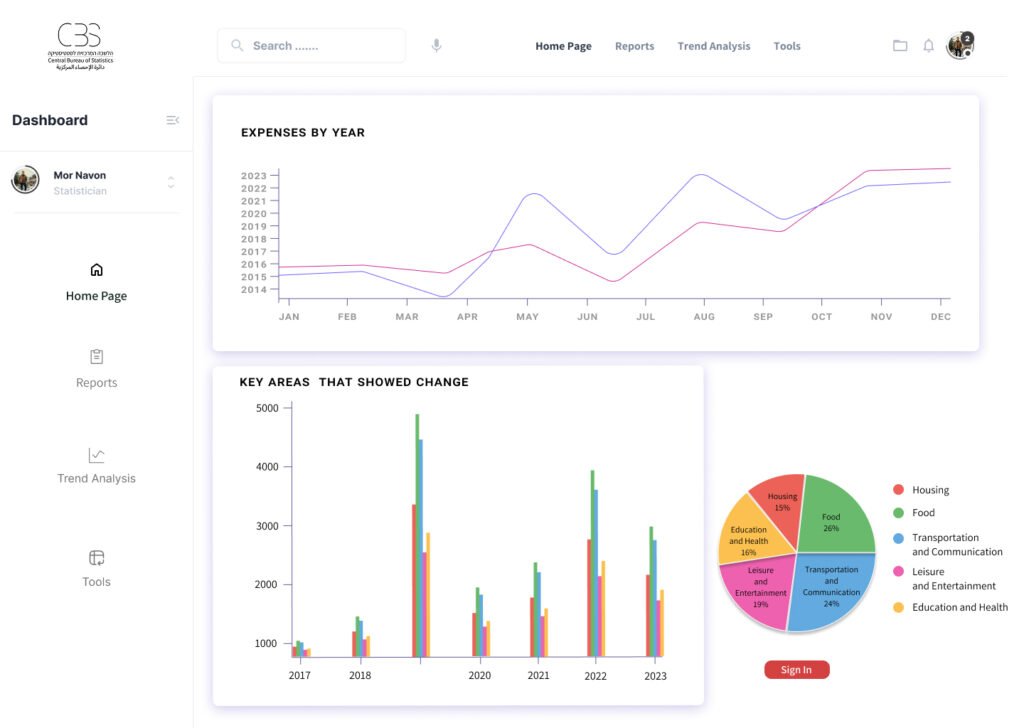1024x728 pixels.
Task: Expand the Mor Navon profile selector
Action: click(171, 182)
